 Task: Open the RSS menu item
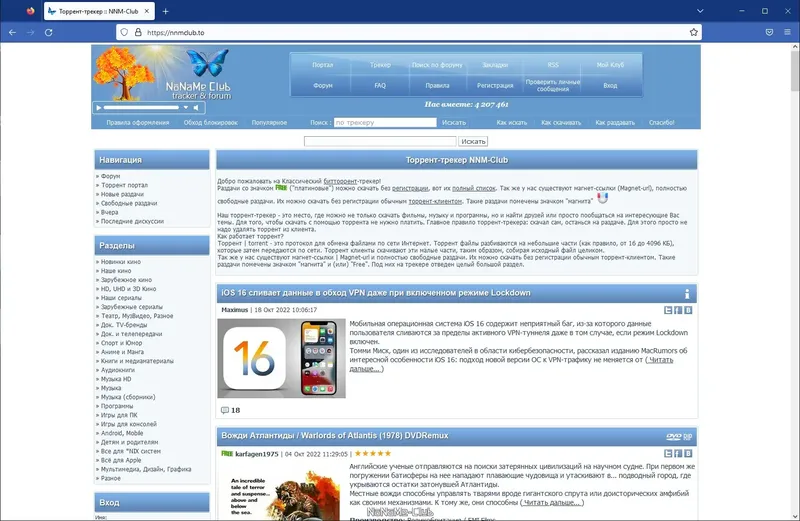pos(553,65)
